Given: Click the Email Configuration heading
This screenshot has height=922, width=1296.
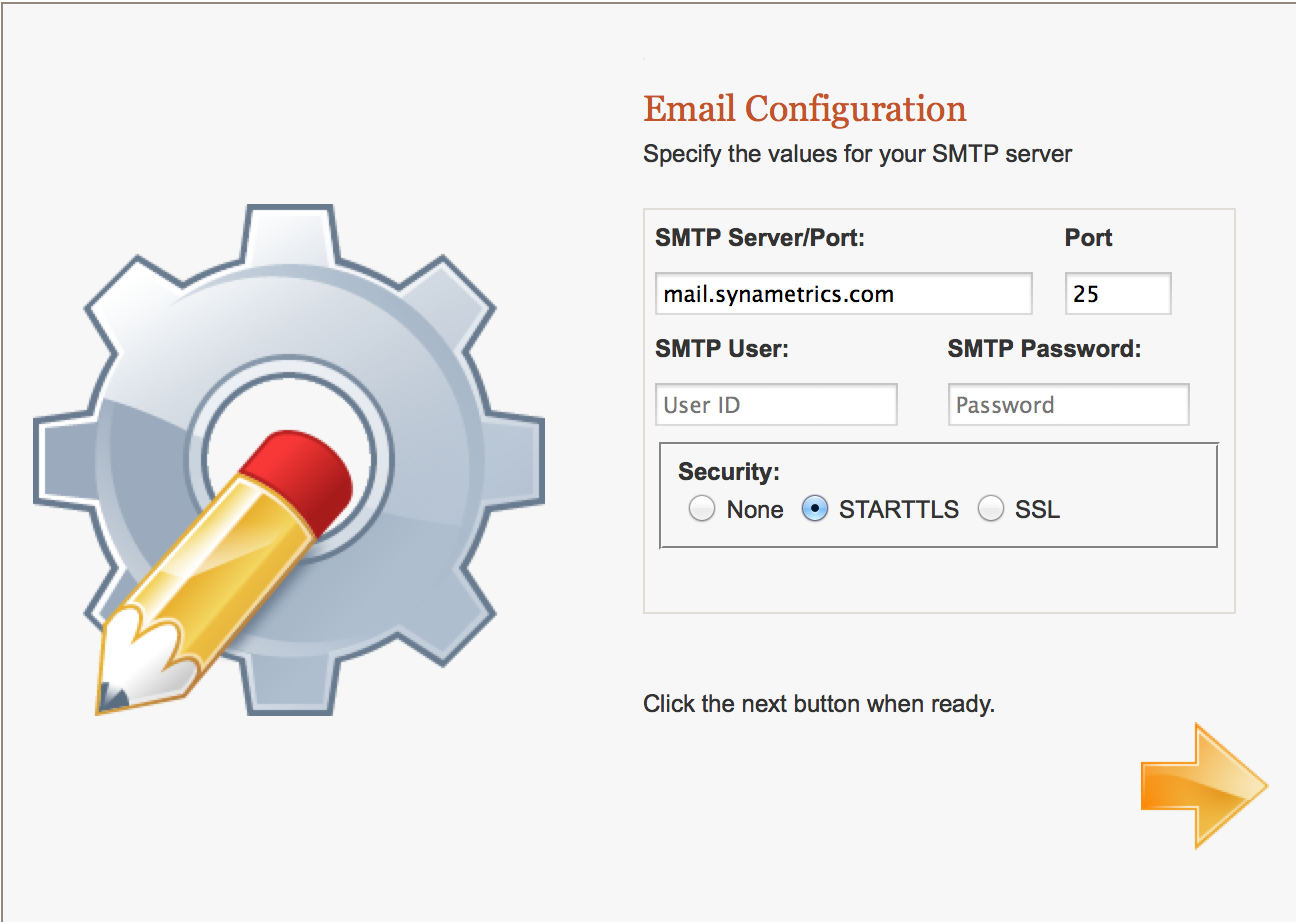Looking at the screenshot, I should 805,108.
